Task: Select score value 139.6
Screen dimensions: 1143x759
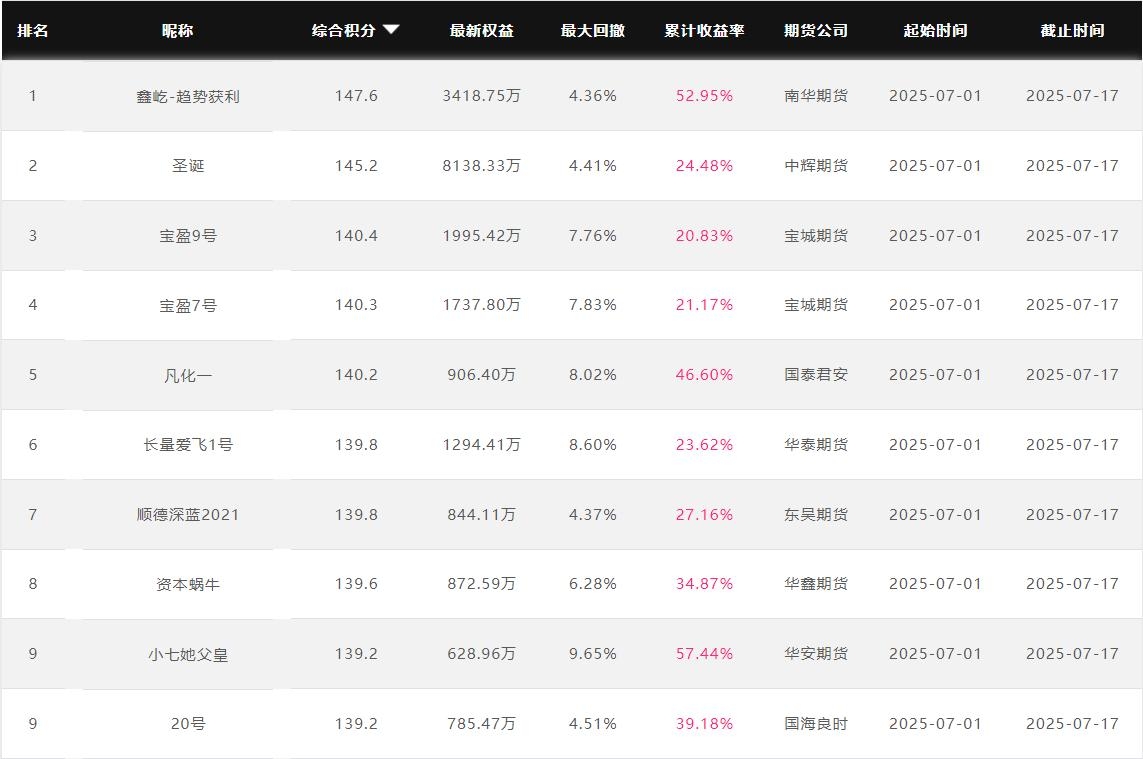Action: (x=356, y=584)
